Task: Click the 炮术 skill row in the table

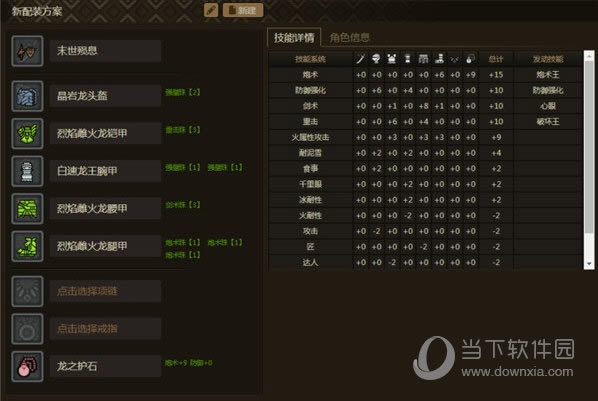Action: (425, 75)
